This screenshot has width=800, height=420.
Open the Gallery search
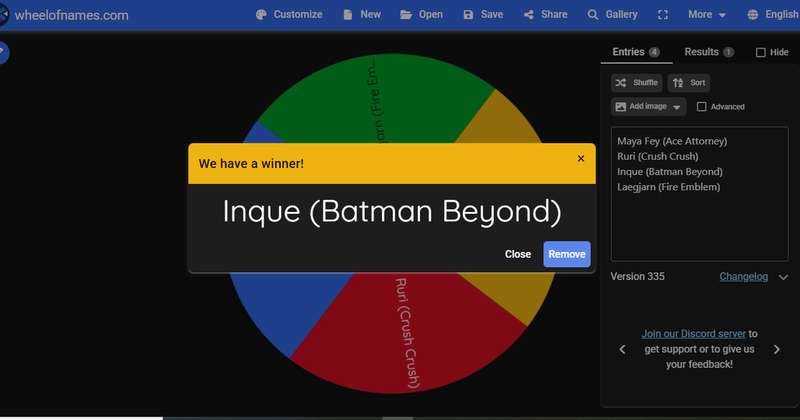point(612,14)
